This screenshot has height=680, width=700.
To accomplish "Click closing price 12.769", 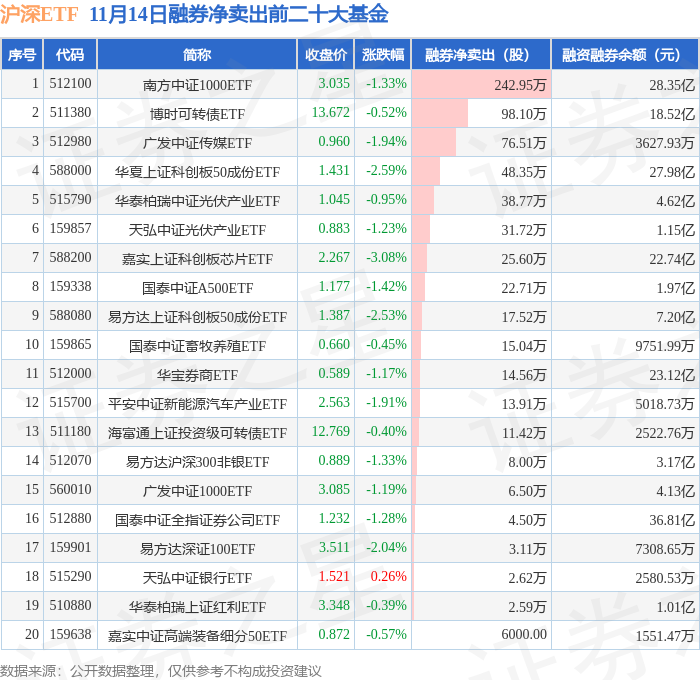I will (331, 432).
